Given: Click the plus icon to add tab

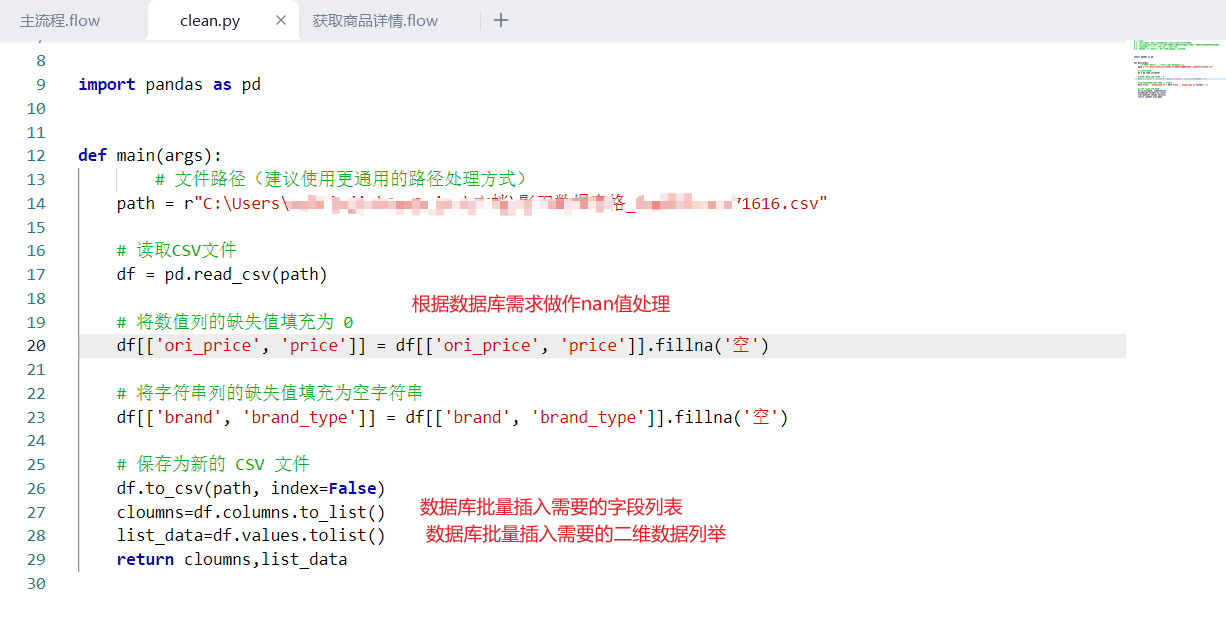Looking at the screenshot, I should pyautogui.click(x=501, y=20).
